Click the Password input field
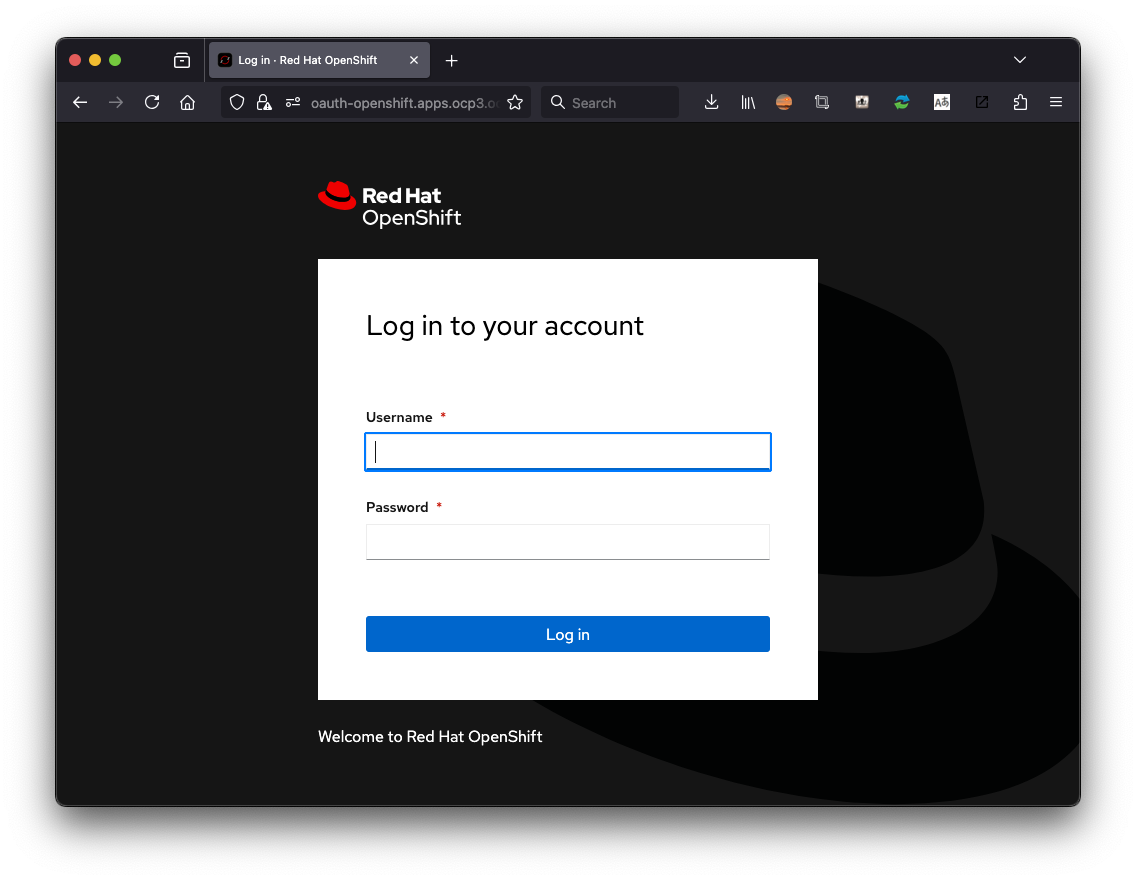 click(568, 542)
